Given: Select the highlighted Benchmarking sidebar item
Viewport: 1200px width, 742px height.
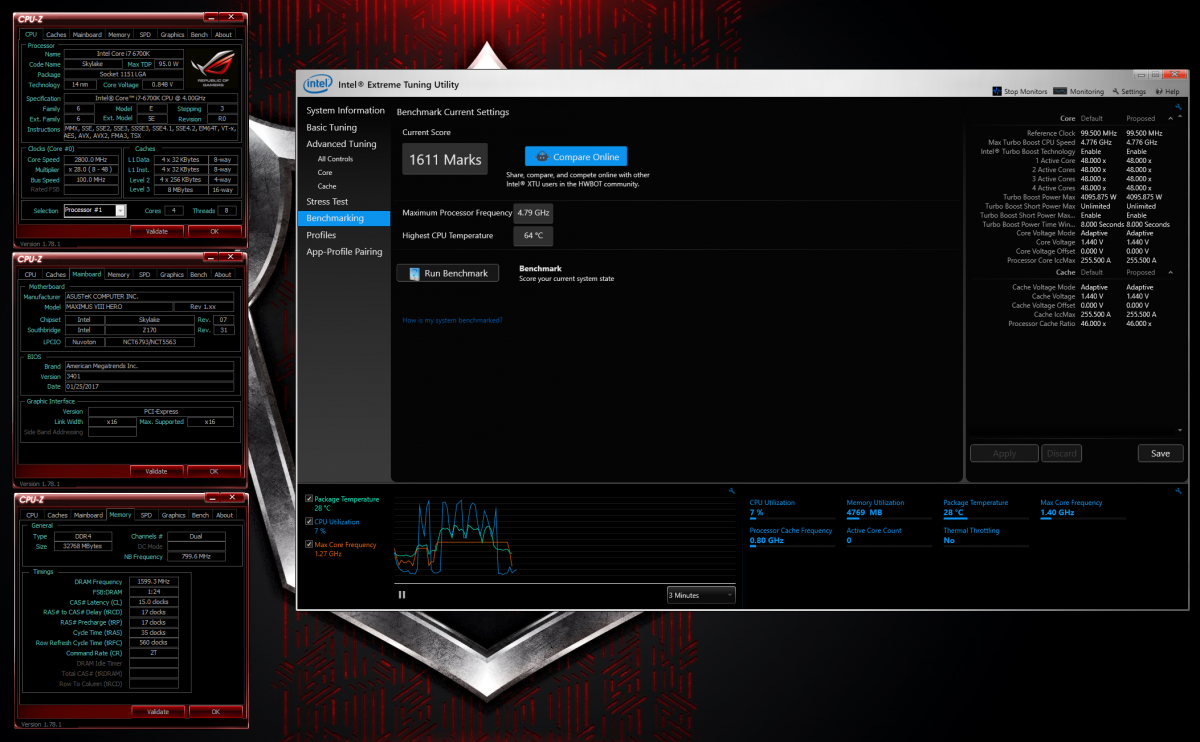Looking at the screenshot, I should [x=343, y=218].
